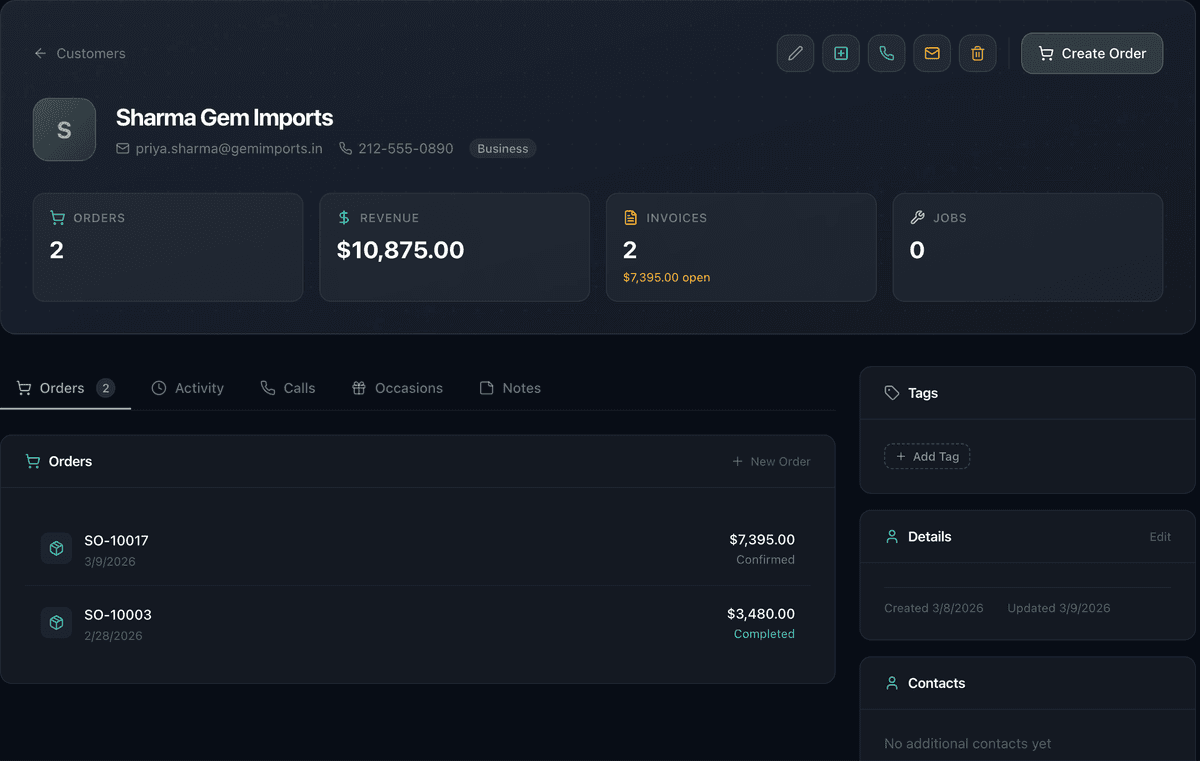Select the Orders tab

click(x=65, y=388)
